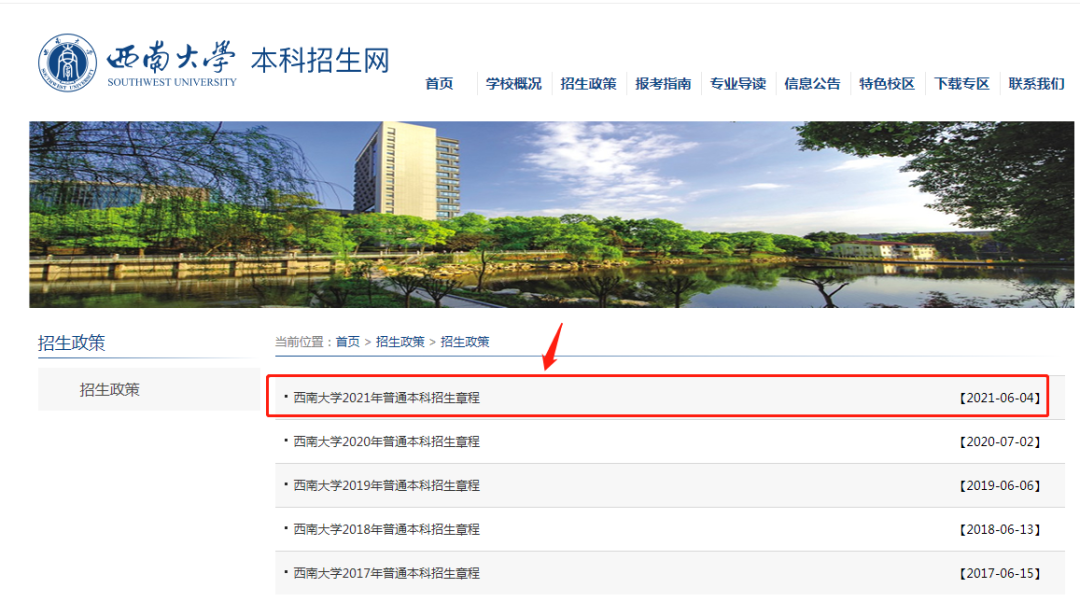
Task: Open the 学校概况 navigation menu item
Action: [x=513, y=84]
